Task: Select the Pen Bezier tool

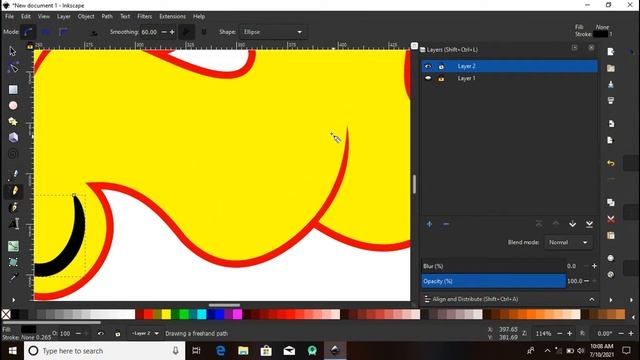Action: tap(14, 175)
